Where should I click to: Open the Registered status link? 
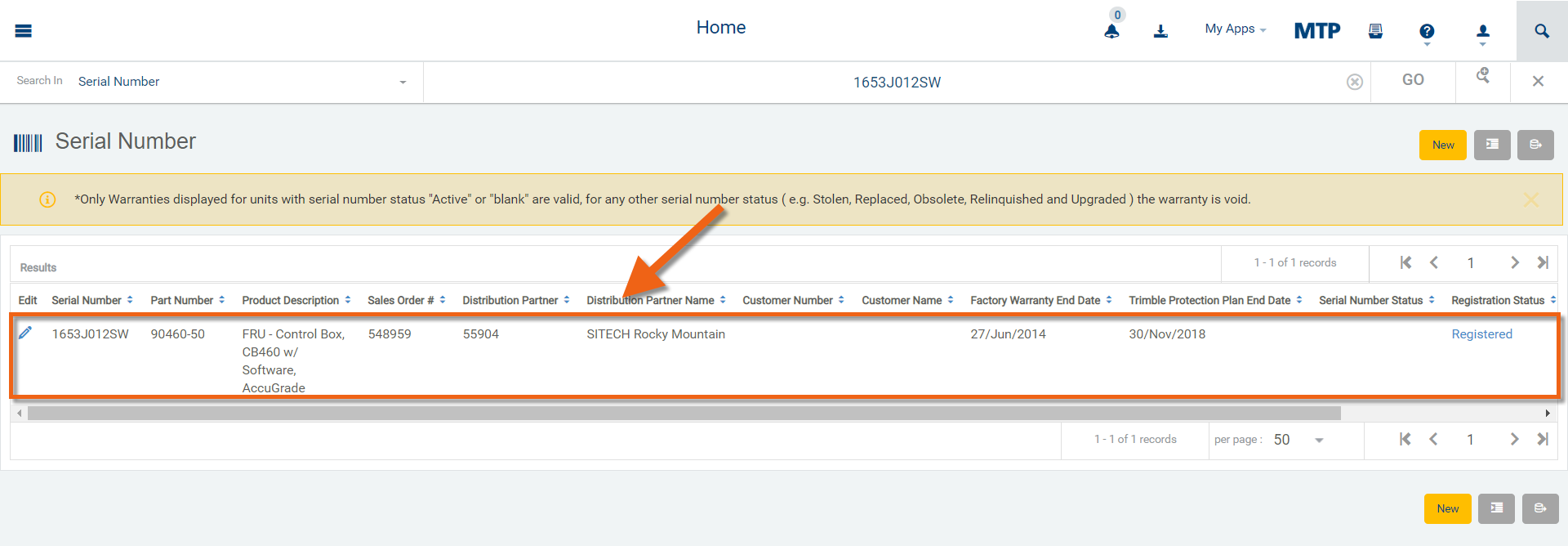point(1481,334)
